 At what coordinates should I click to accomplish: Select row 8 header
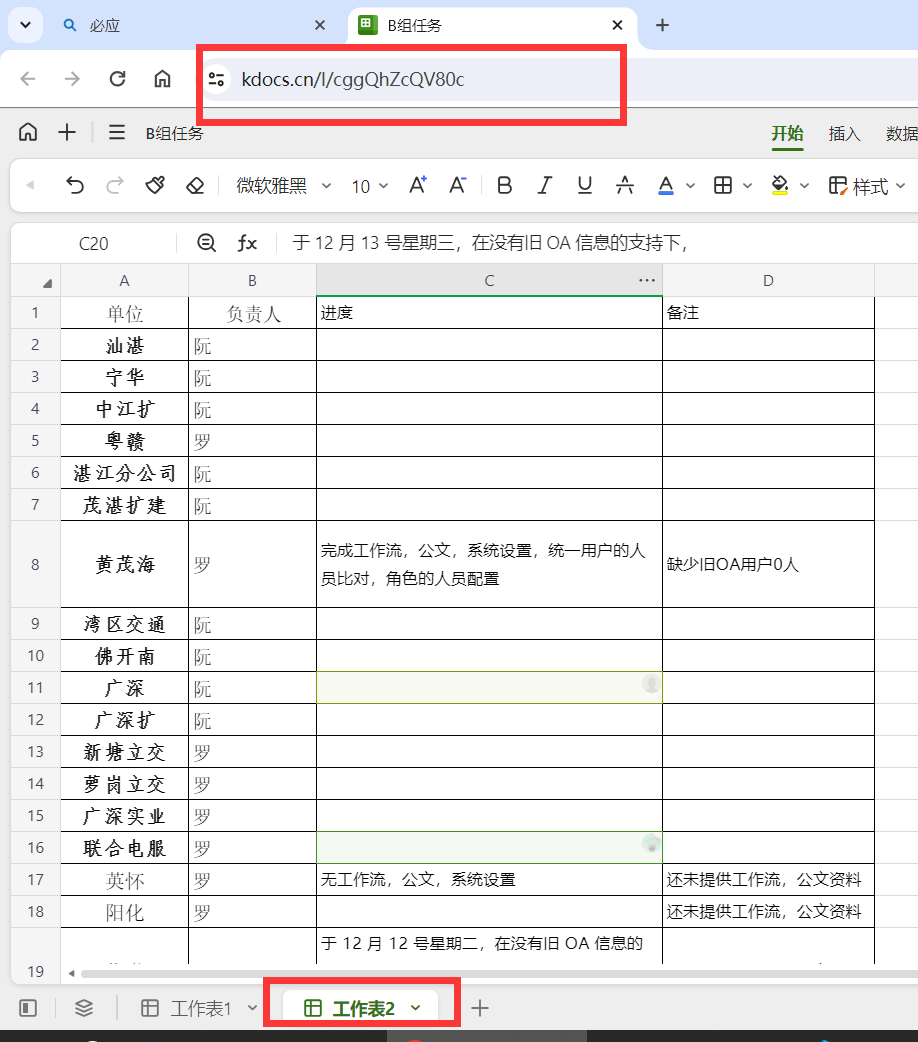click(x=35, y=564)
